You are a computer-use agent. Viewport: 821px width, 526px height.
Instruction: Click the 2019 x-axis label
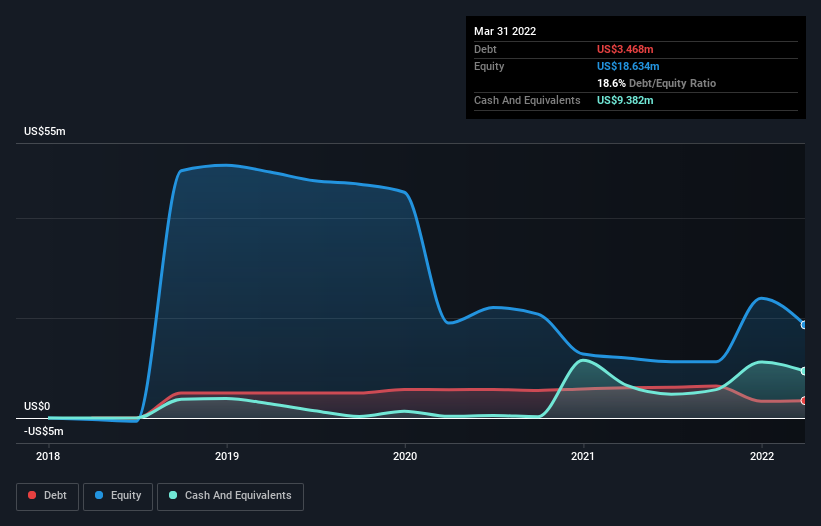227,456
